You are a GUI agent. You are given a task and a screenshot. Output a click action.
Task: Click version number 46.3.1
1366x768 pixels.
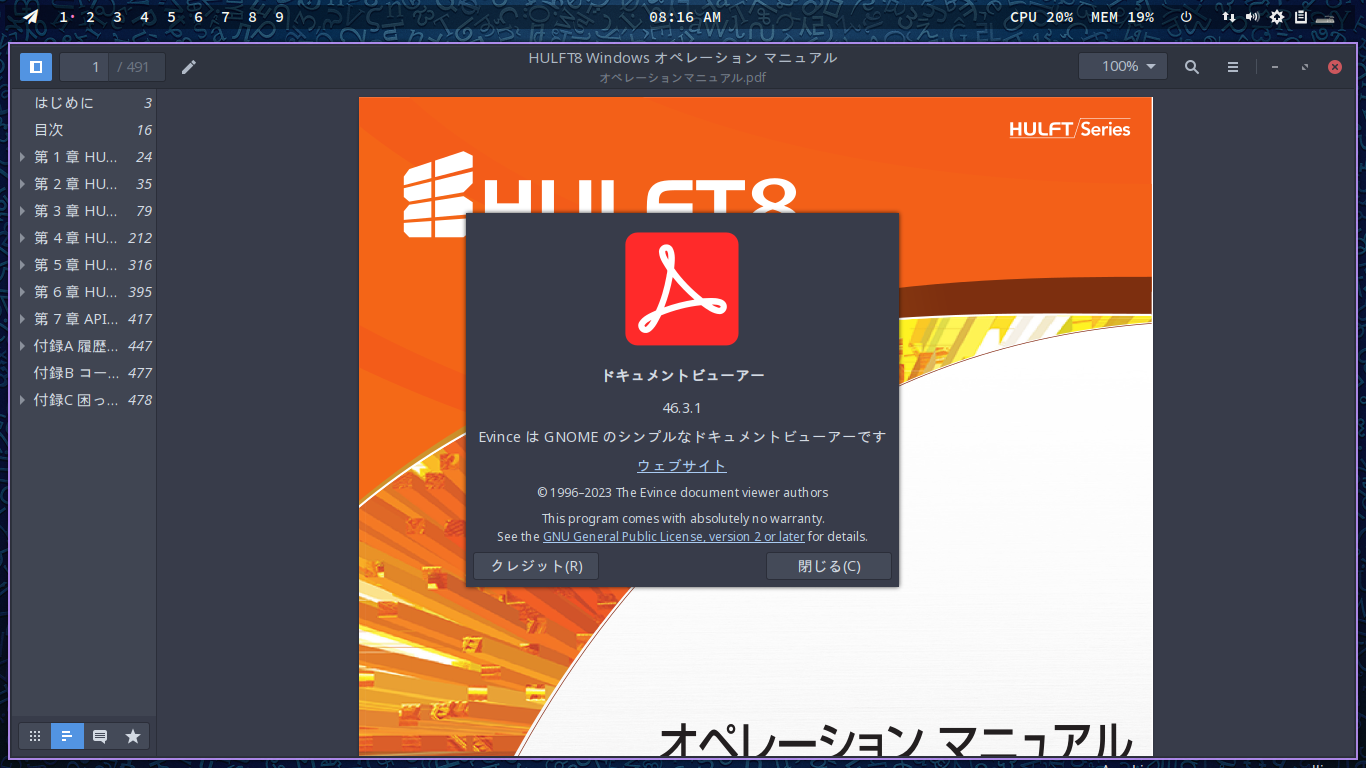click(682, 408)
